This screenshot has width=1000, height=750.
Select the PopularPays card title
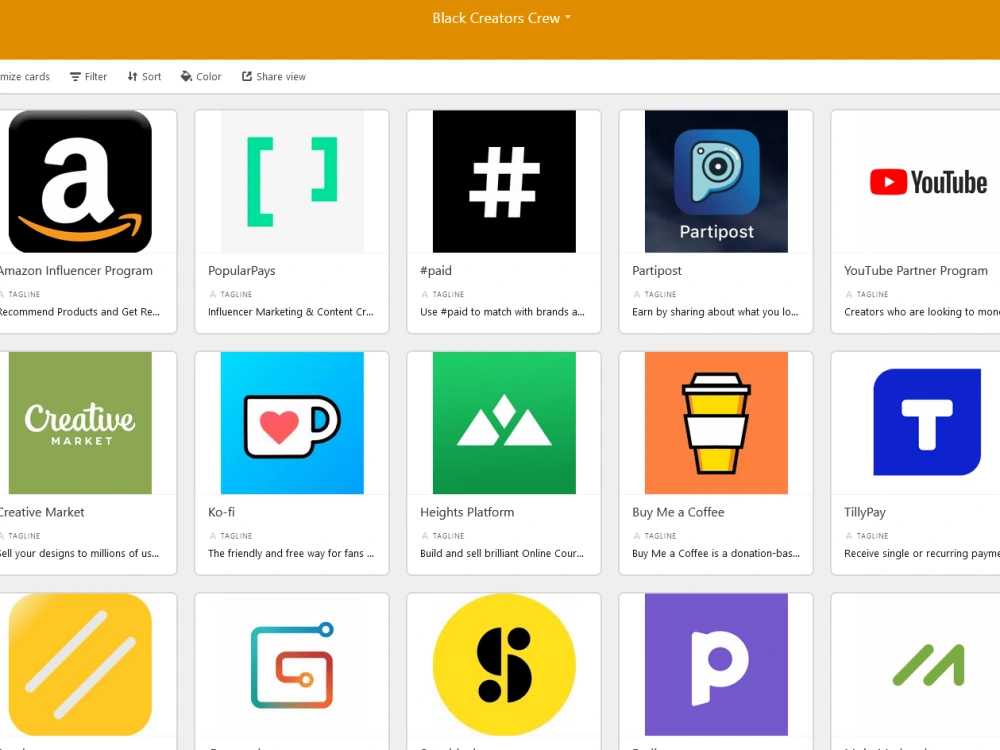pos(242,270)
